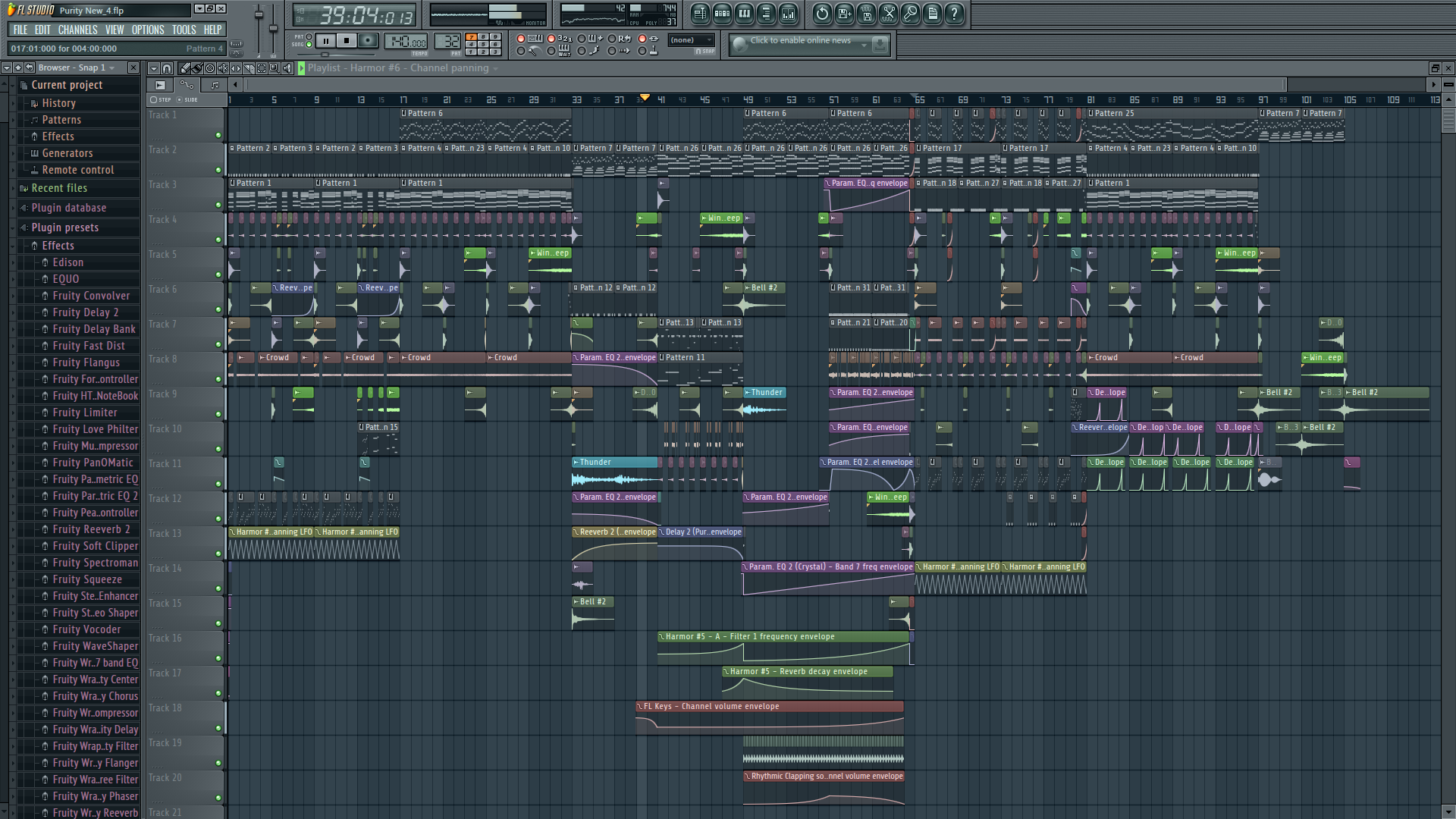Select the Delete tool in playlist toolbar
Image resolution: width=1456 pixels, height=819 pixels.
(210, 68)
